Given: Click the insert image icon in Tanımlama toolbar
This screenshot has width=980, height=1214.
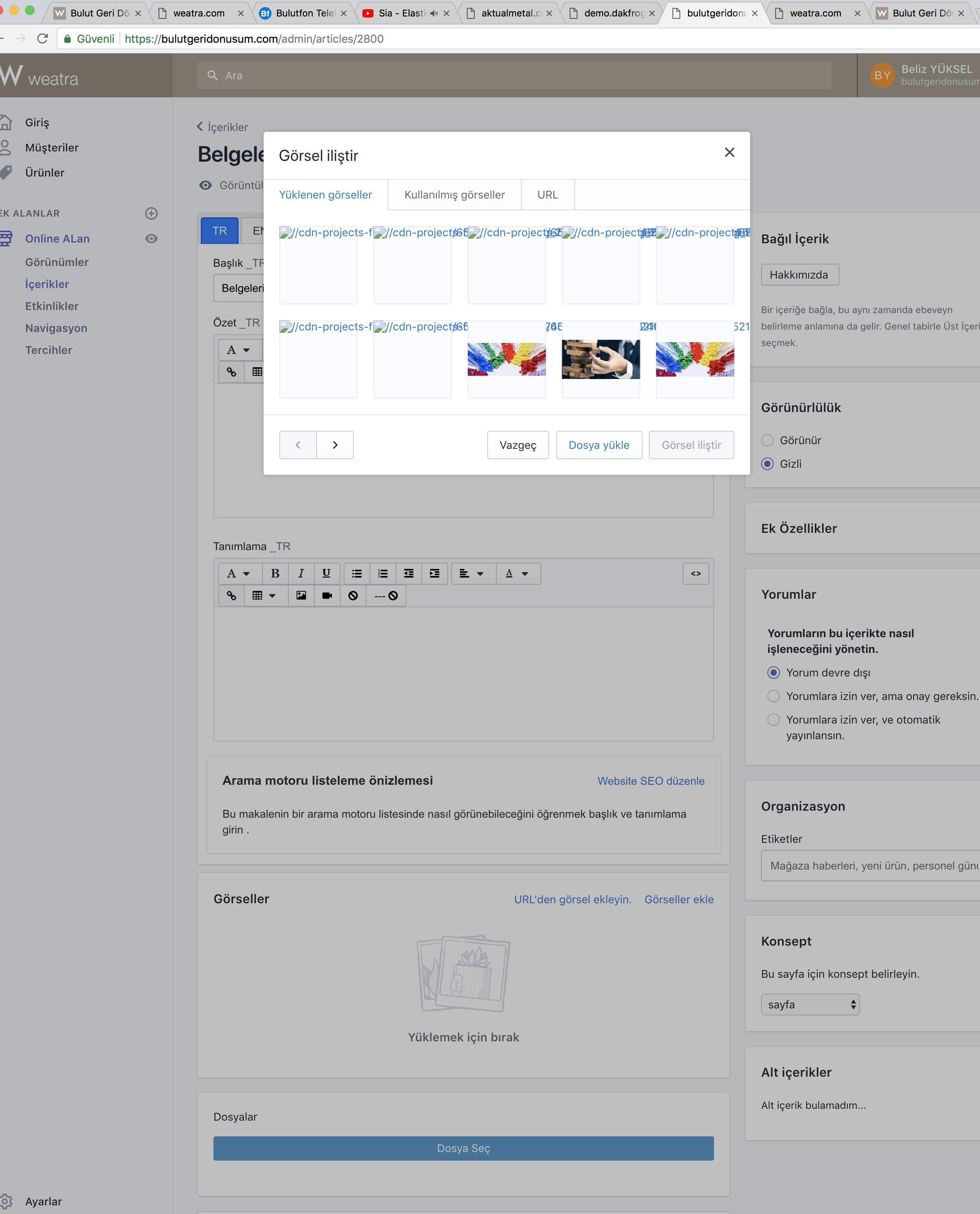Looking at the screenshot, I should tap(301, 595).
